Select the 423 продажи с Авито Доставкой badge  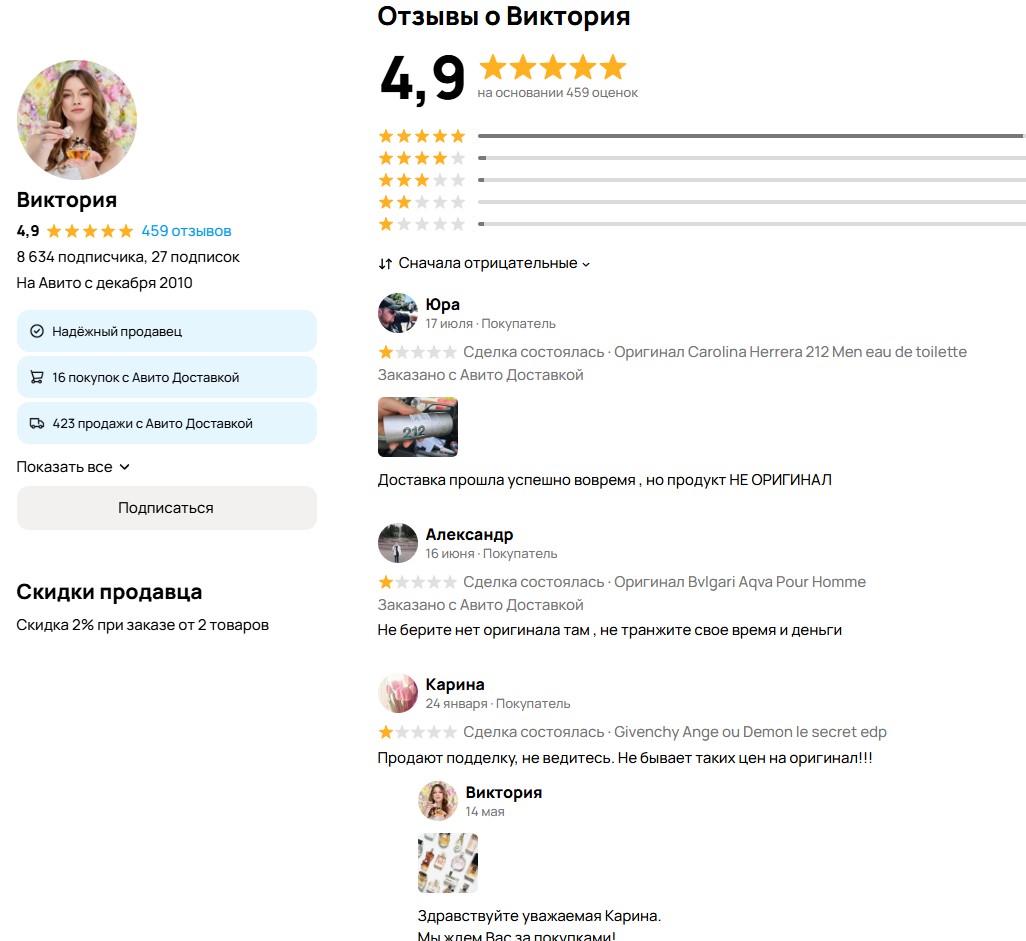tap(167, 423)
